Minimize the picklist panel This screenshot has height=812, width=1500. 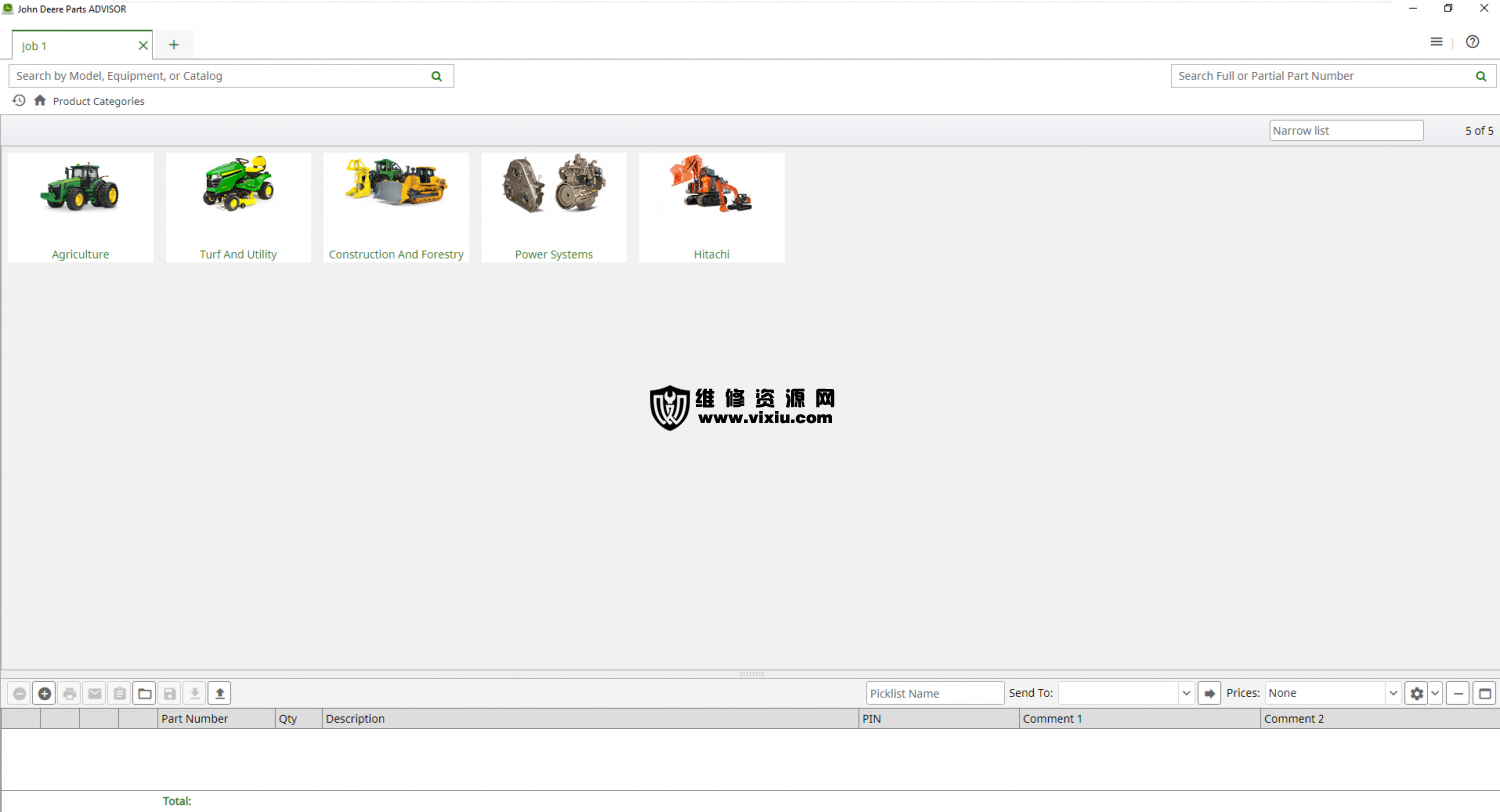(1458, 693)
